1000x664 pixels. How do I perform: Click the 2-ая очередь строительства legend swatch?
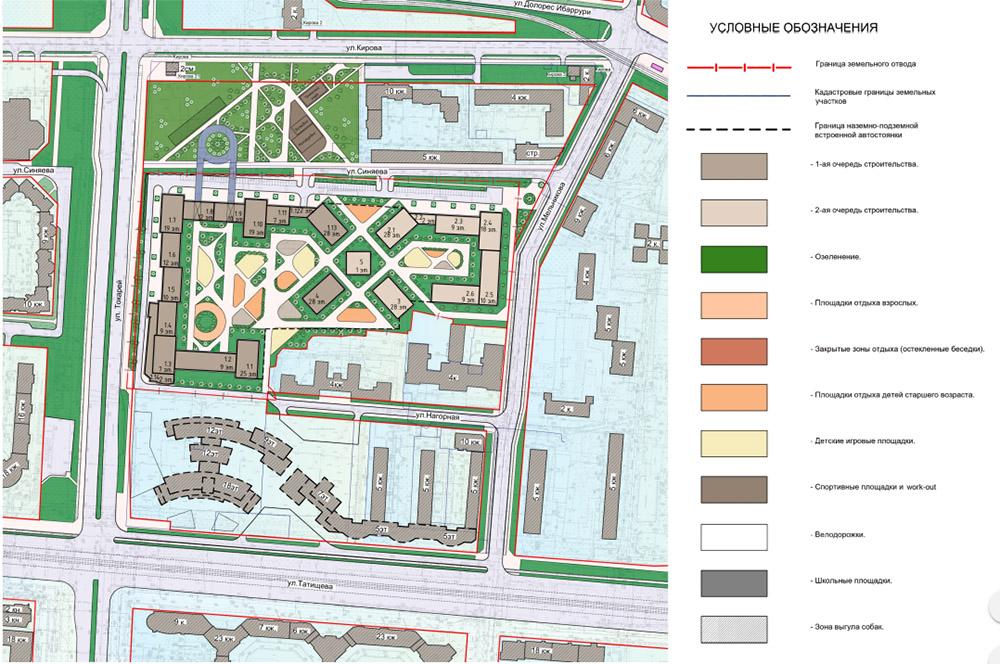coord(734,212)
